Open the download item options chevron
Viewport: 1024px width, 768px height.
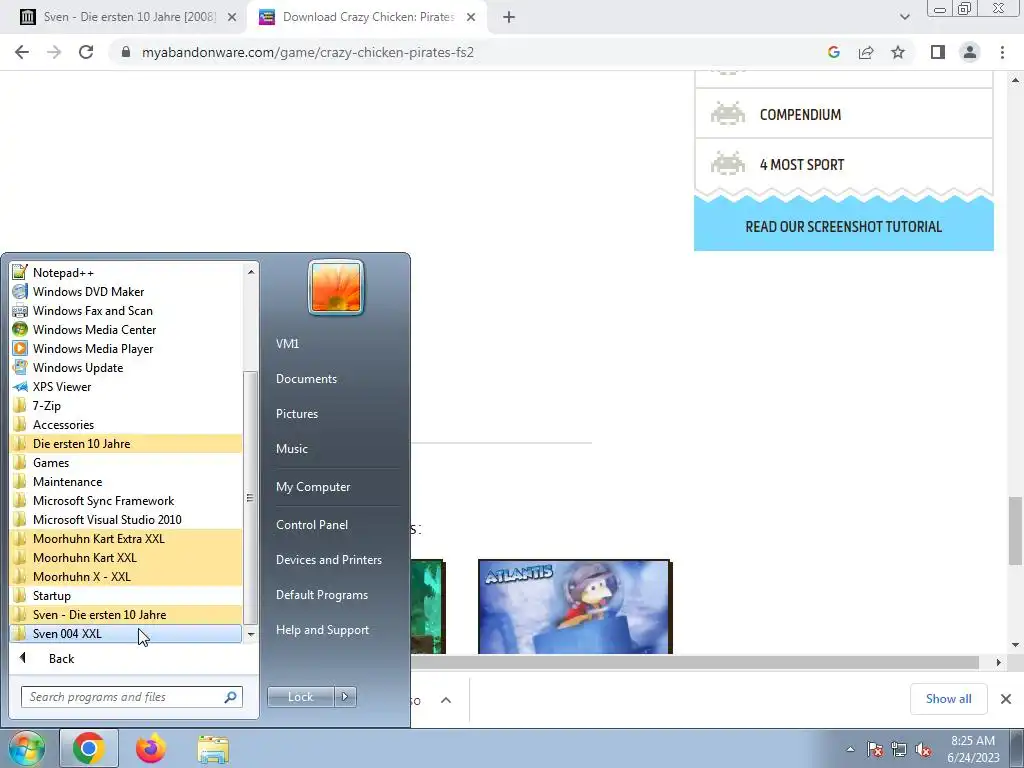coord(446,700)
